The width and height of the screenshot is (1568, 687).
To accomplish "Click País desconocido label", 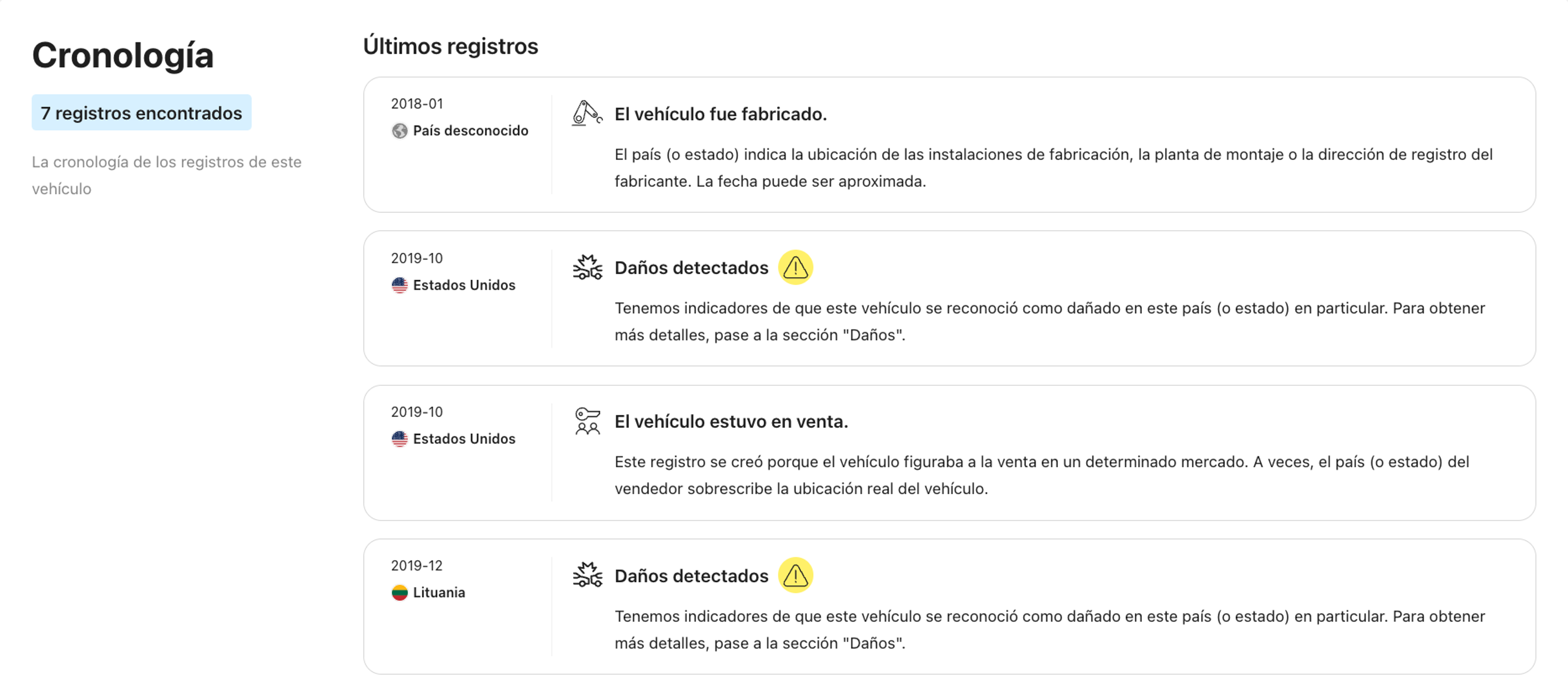I will [x=470, y=131].
